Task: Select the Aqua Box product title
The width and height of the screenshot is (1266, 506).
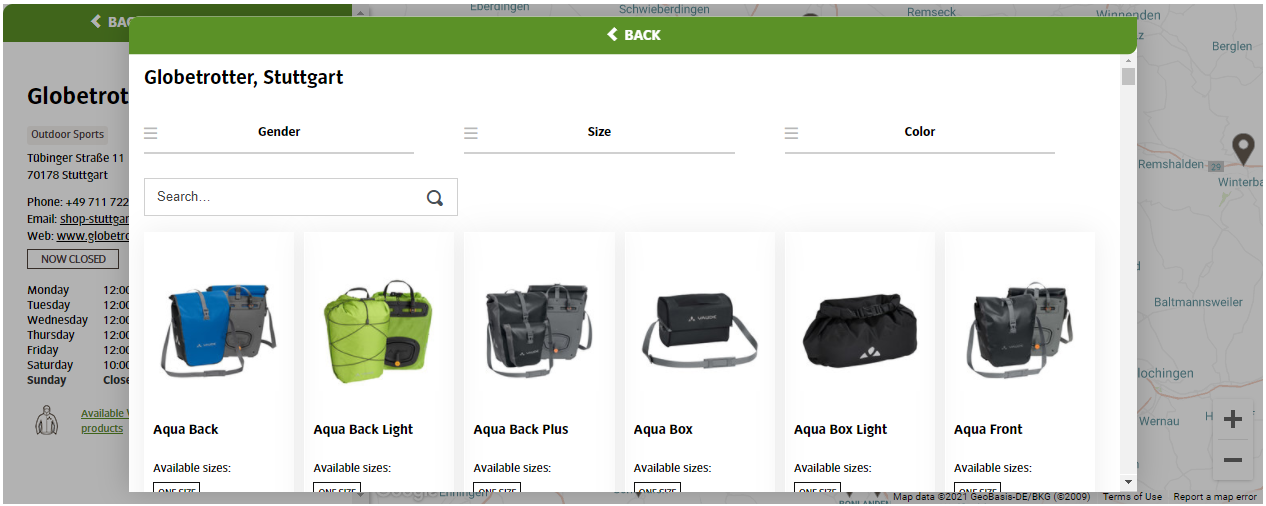Action: point(663,429)
